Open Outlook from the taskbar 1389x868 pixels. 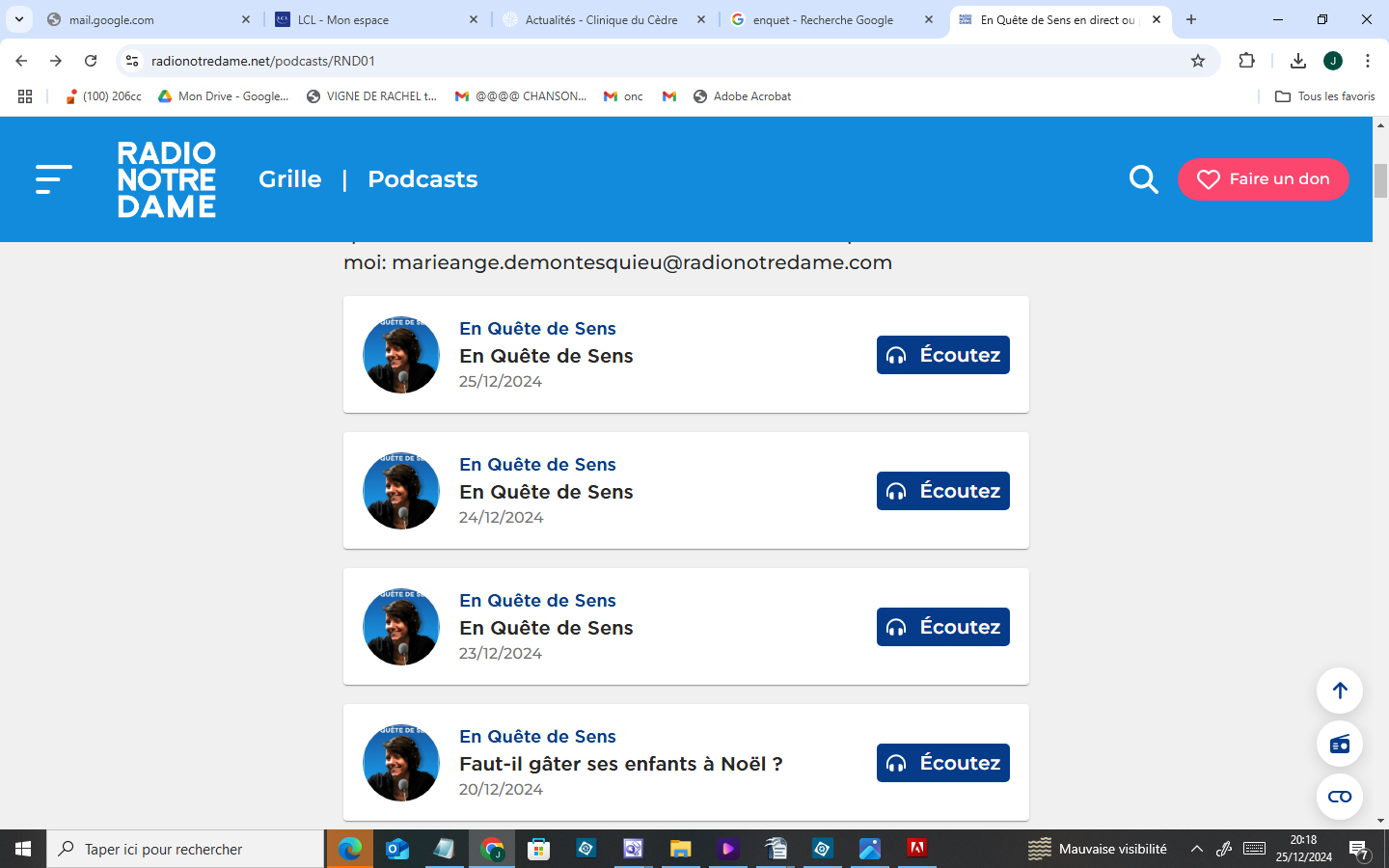click(397, 849)
